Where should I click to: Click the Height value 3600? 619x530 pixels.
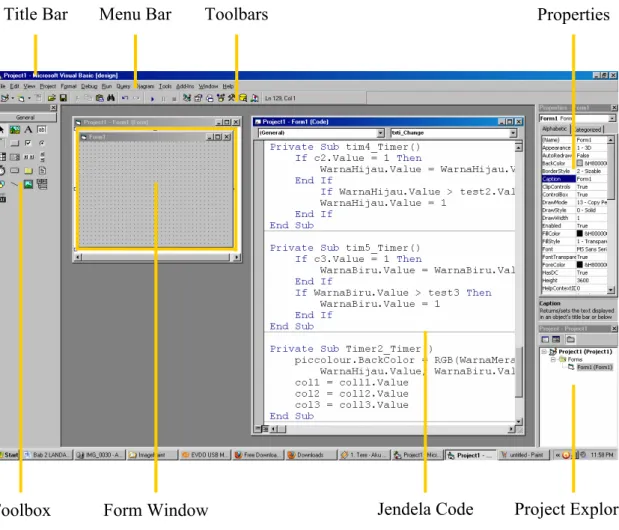583,280
